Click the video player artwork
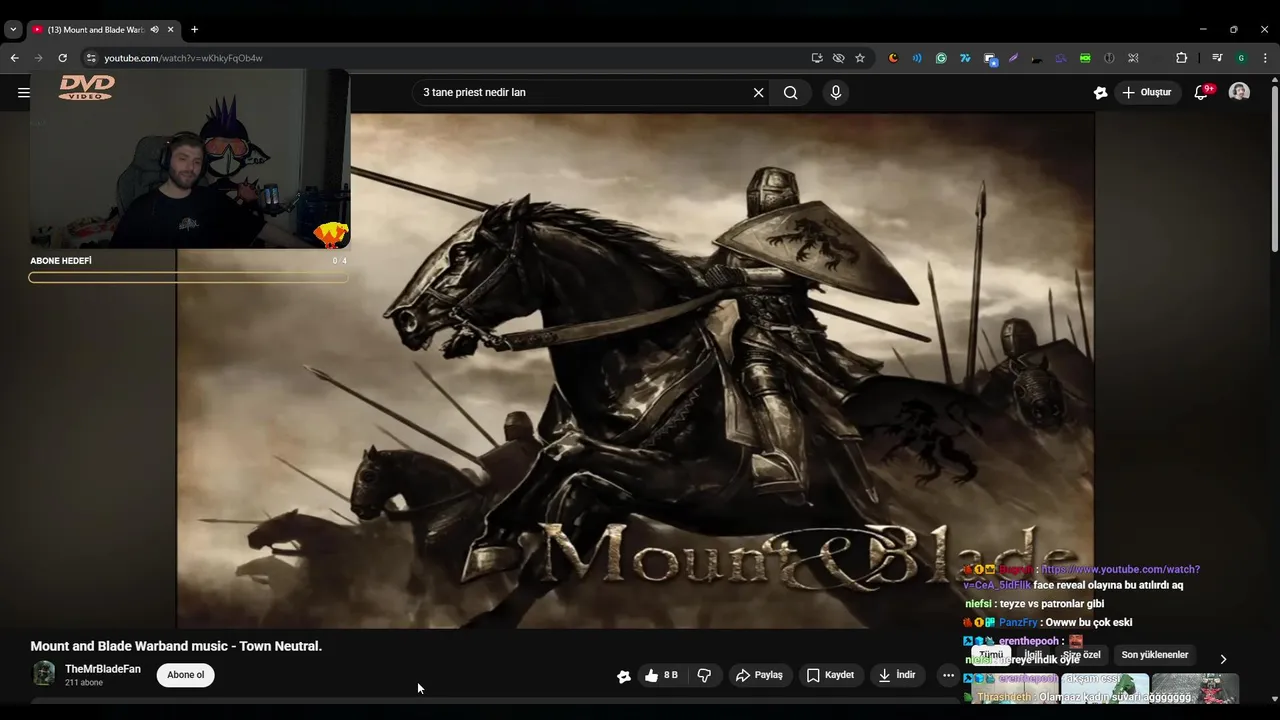The image size is (1280, 720). coord(636,370)
